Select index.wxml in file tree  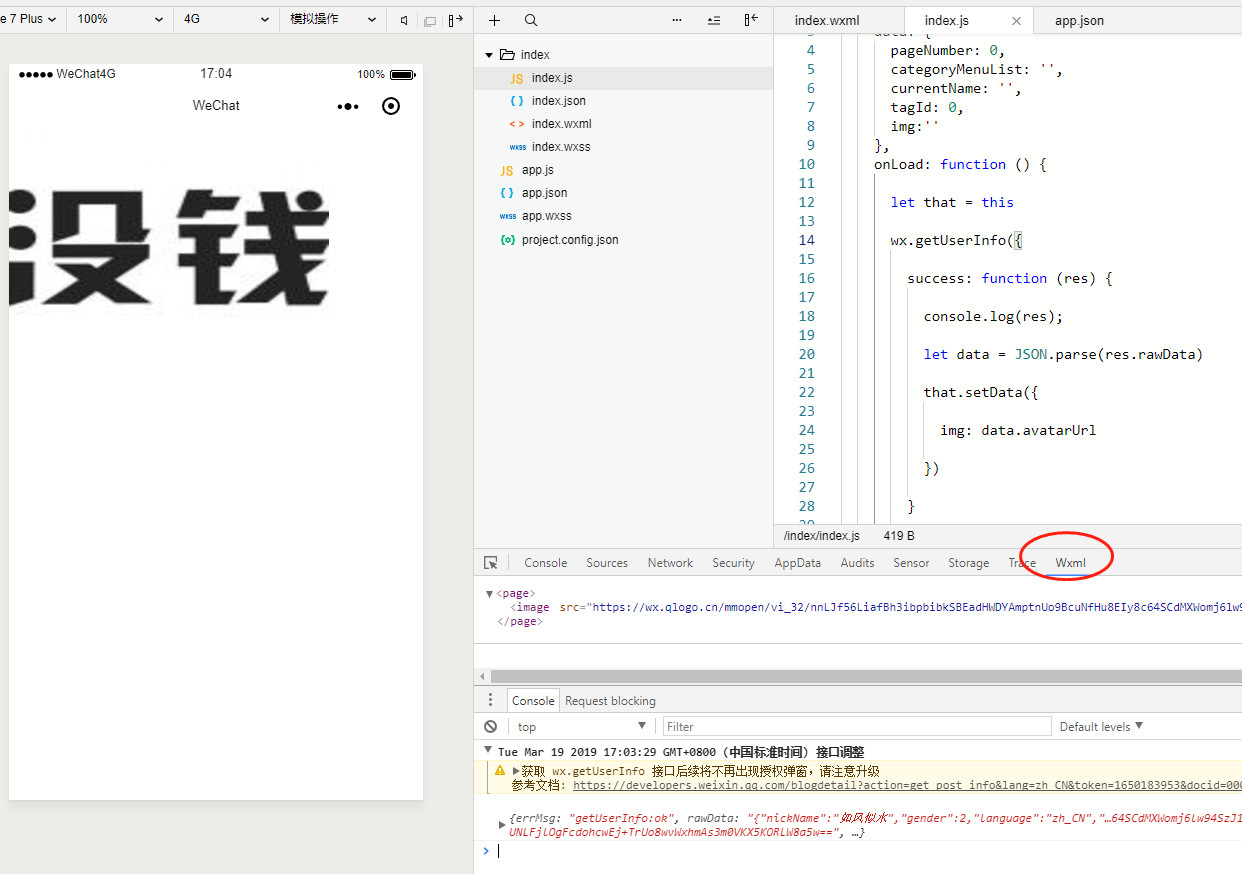coord(561,124)
